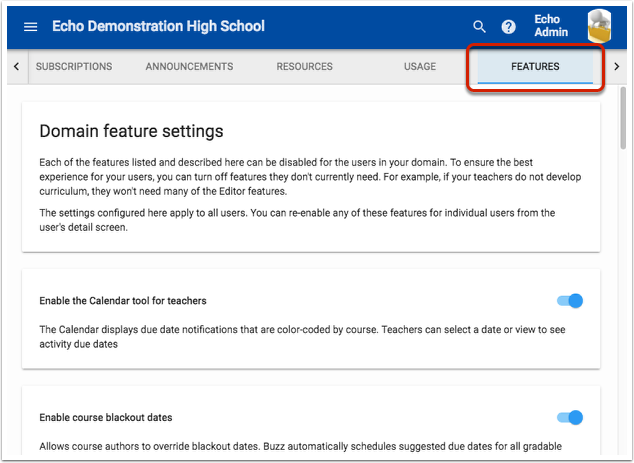Open help via question mark icon
Viewport: 634px width, 463px height.
point(508,26)
